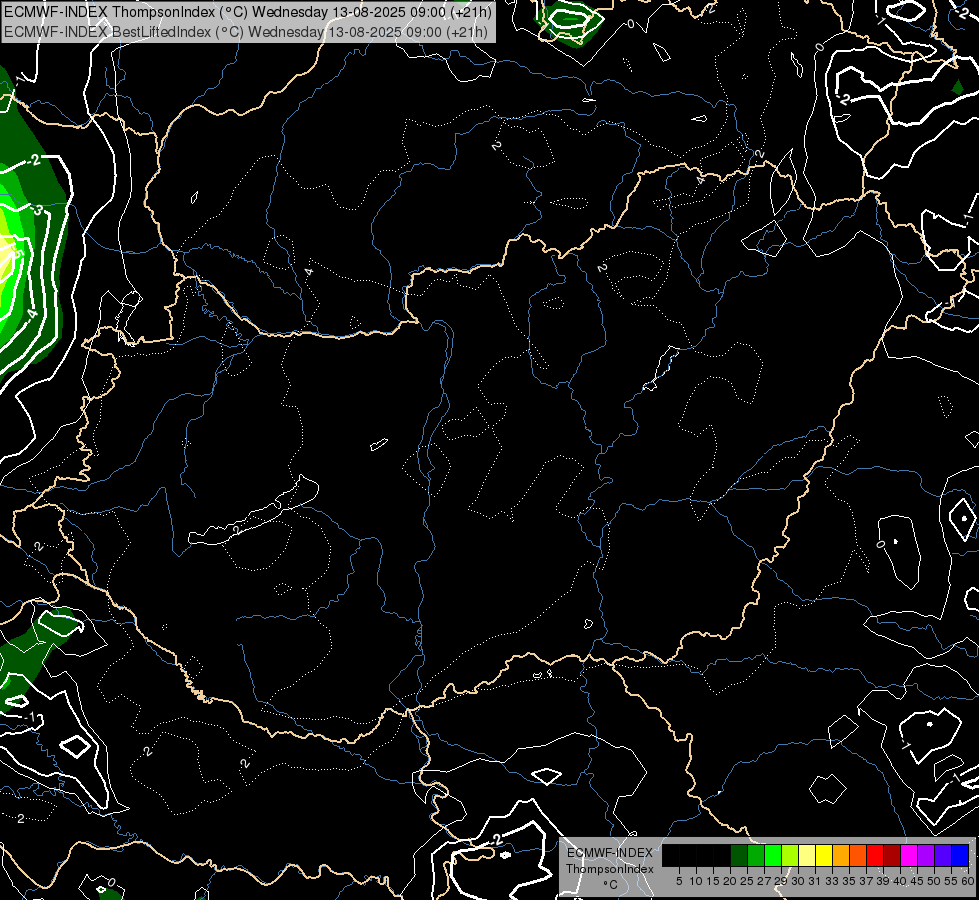This screenshot has height=900, width=979.
Task: Select the dark green 20-25 legend swatch
Action: click(739, 855)
